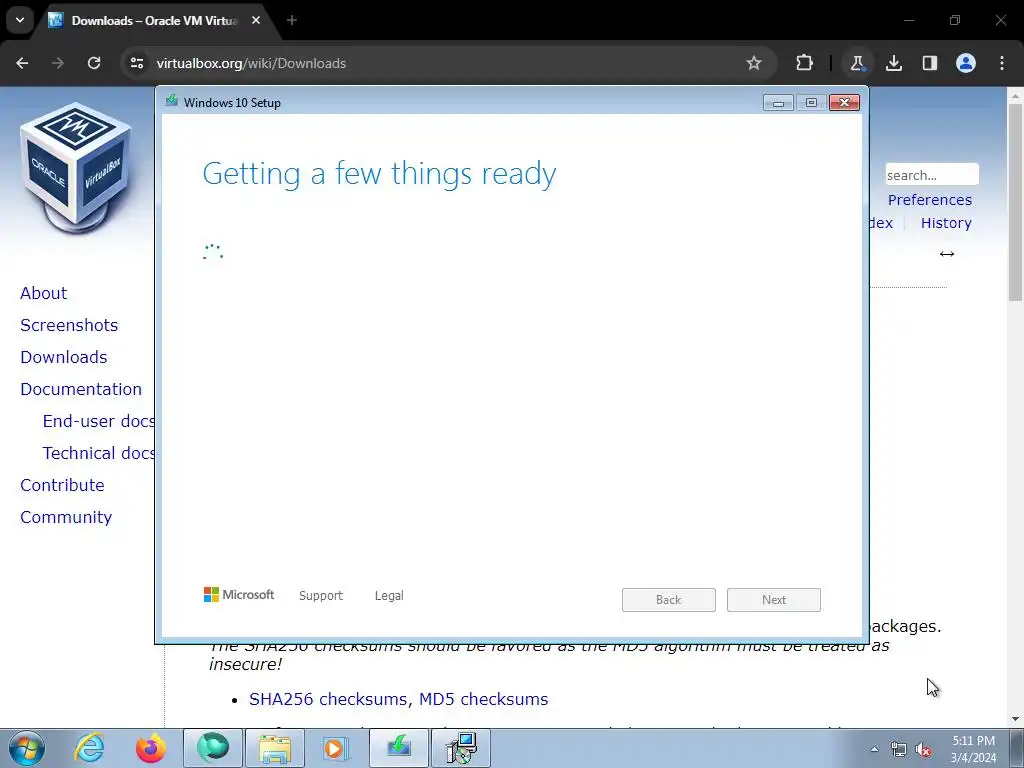Click the VirtualBox site search field

(x=932, y=175)
